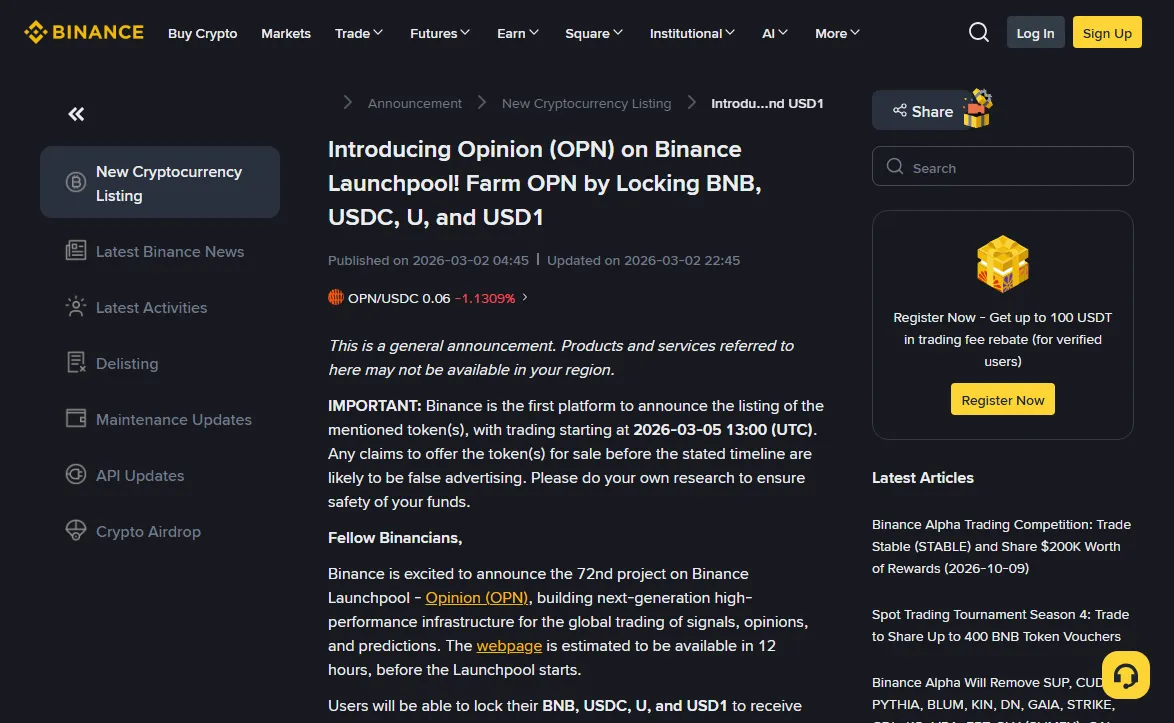Click the Latest Activities icon

76,307
